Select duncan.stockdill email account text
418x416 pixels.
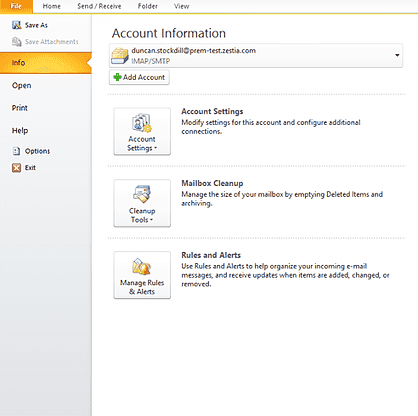(x=193, y=51)
